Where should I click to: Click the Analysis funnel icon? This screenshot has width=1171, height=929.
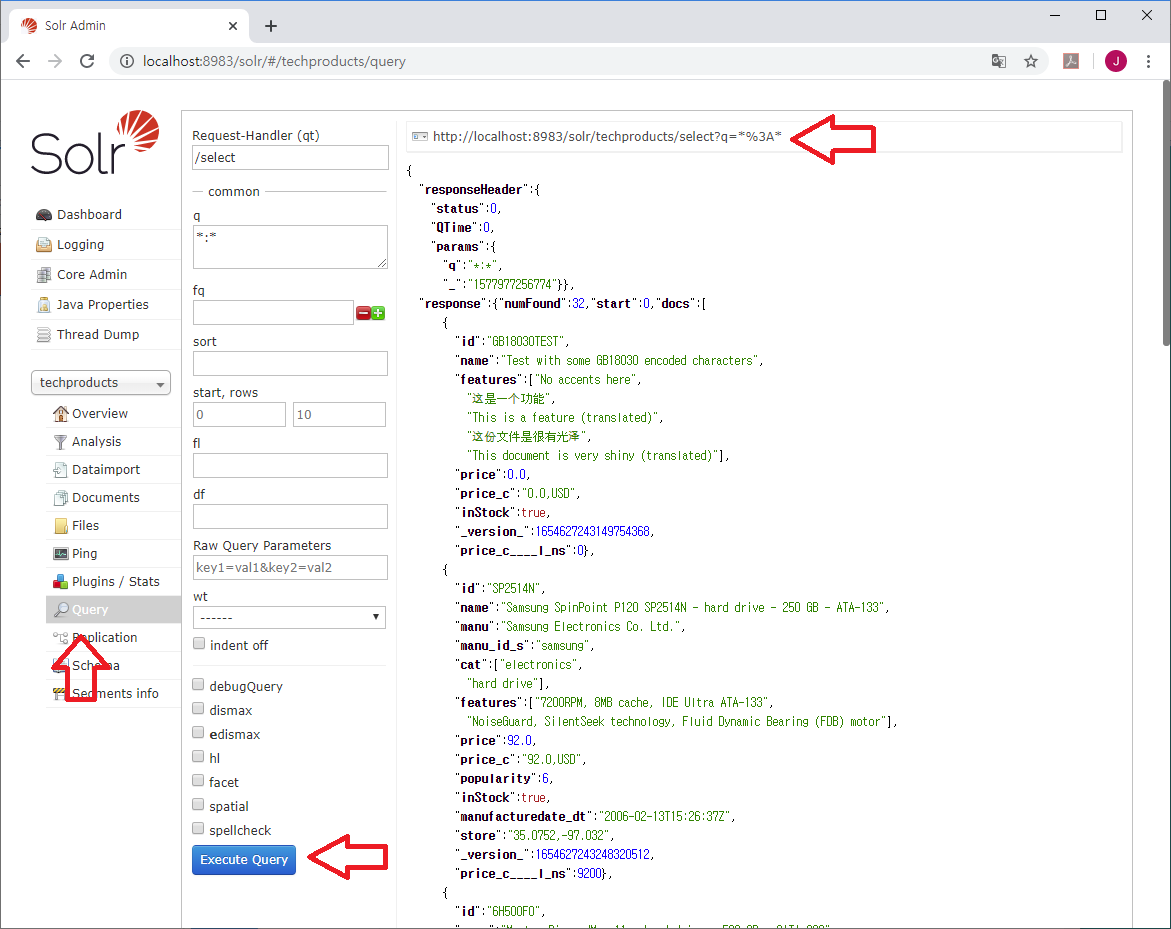point(60,442)
